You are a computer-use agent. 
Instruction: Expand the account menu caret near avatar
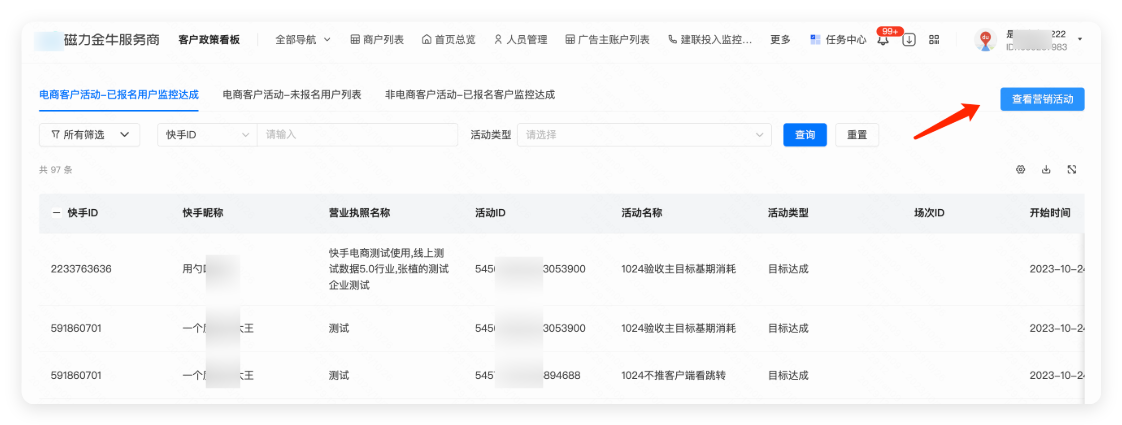point(1080,39)
